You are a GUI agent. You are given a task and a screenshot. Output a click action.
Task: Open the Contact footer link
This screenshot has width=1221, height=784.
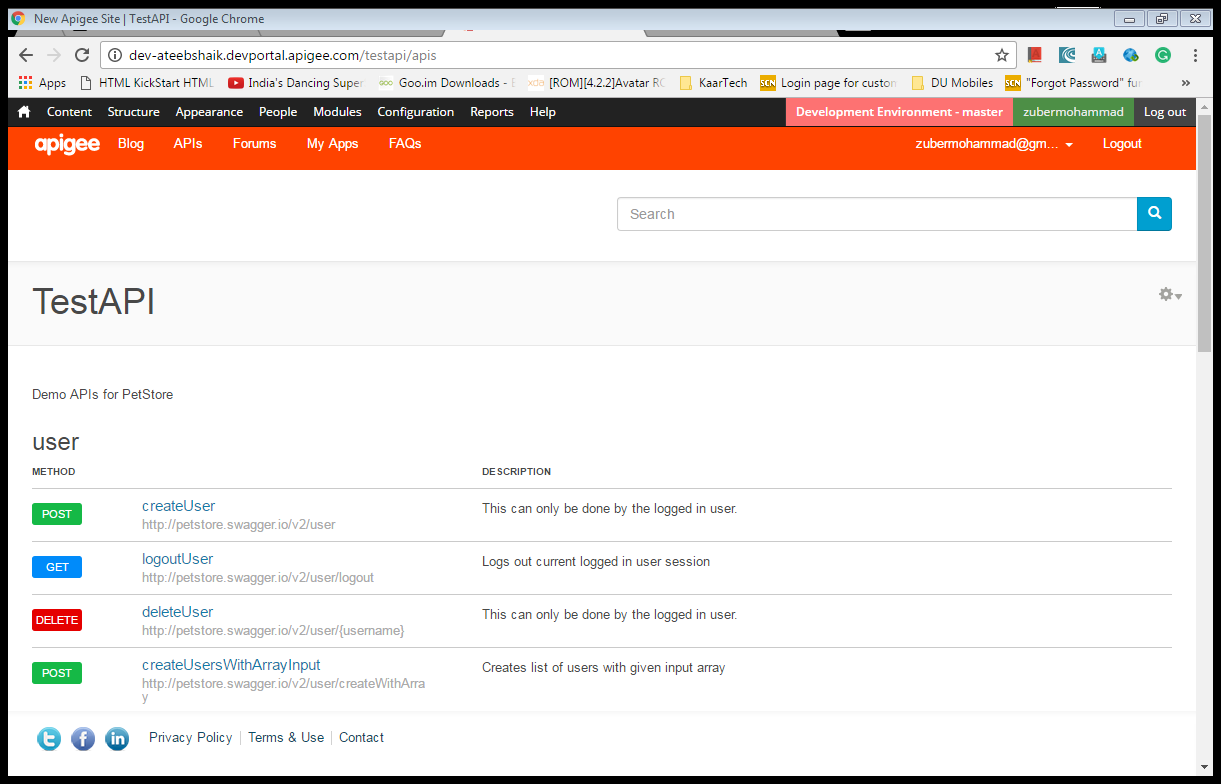pyautogui.click(x=361, y=737)
